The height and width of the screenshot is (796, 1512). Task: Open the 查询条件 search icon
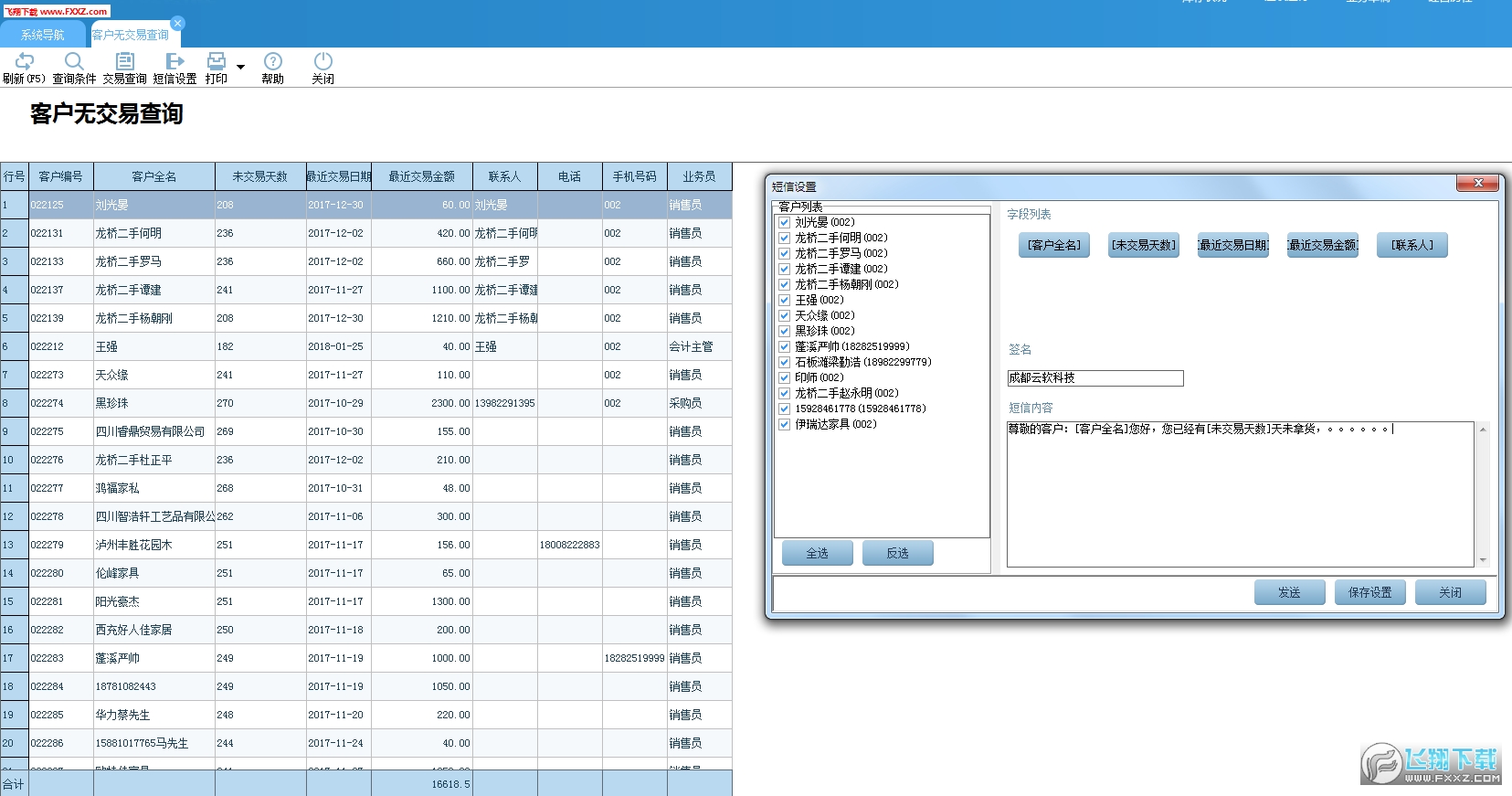(x=74, y=61)
